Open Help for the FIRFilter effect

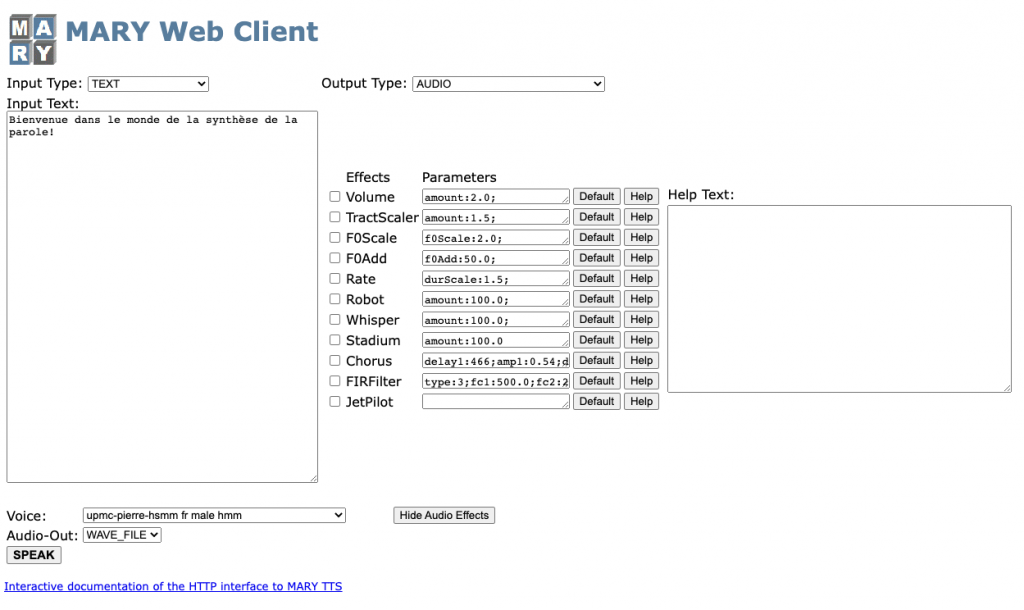pos(641,381)
